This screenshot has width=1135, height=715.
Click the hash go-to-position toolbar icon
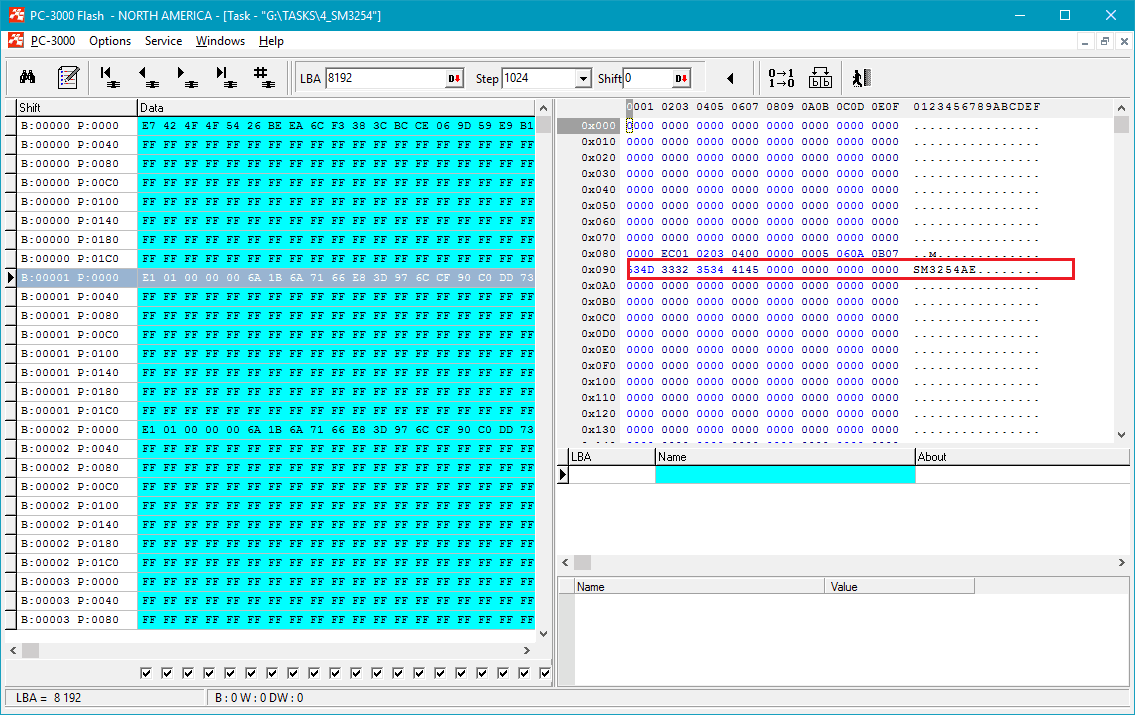tap(263, 77)
